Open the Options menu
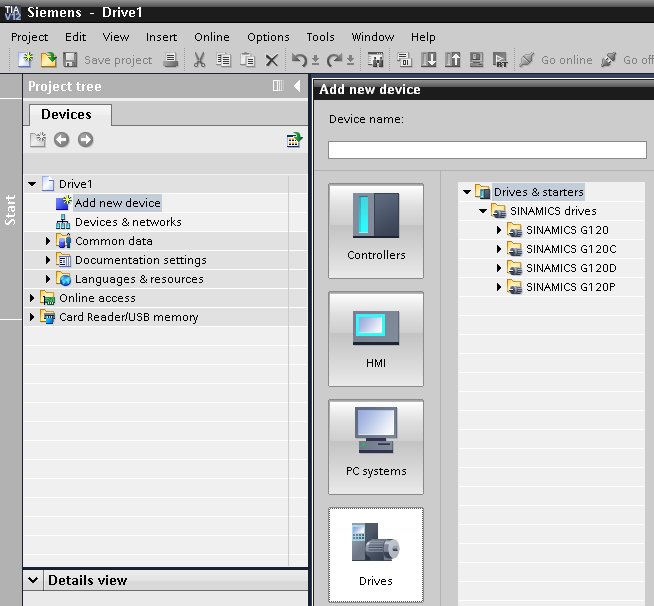The height and width of the screenshot is (606, 654). pyautogui.click(x=268, y=37)
